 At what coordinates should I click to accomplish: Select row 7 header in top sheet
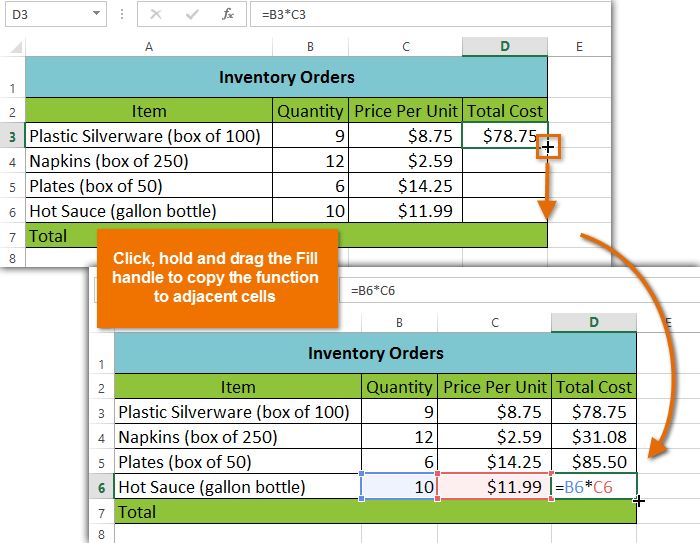tap(12, 236)
